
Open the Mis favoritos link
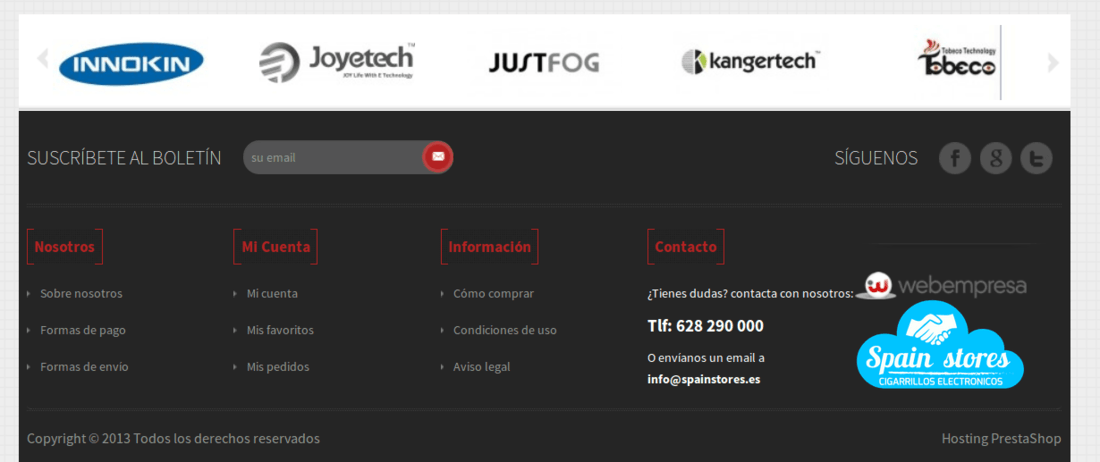(280, 330)
